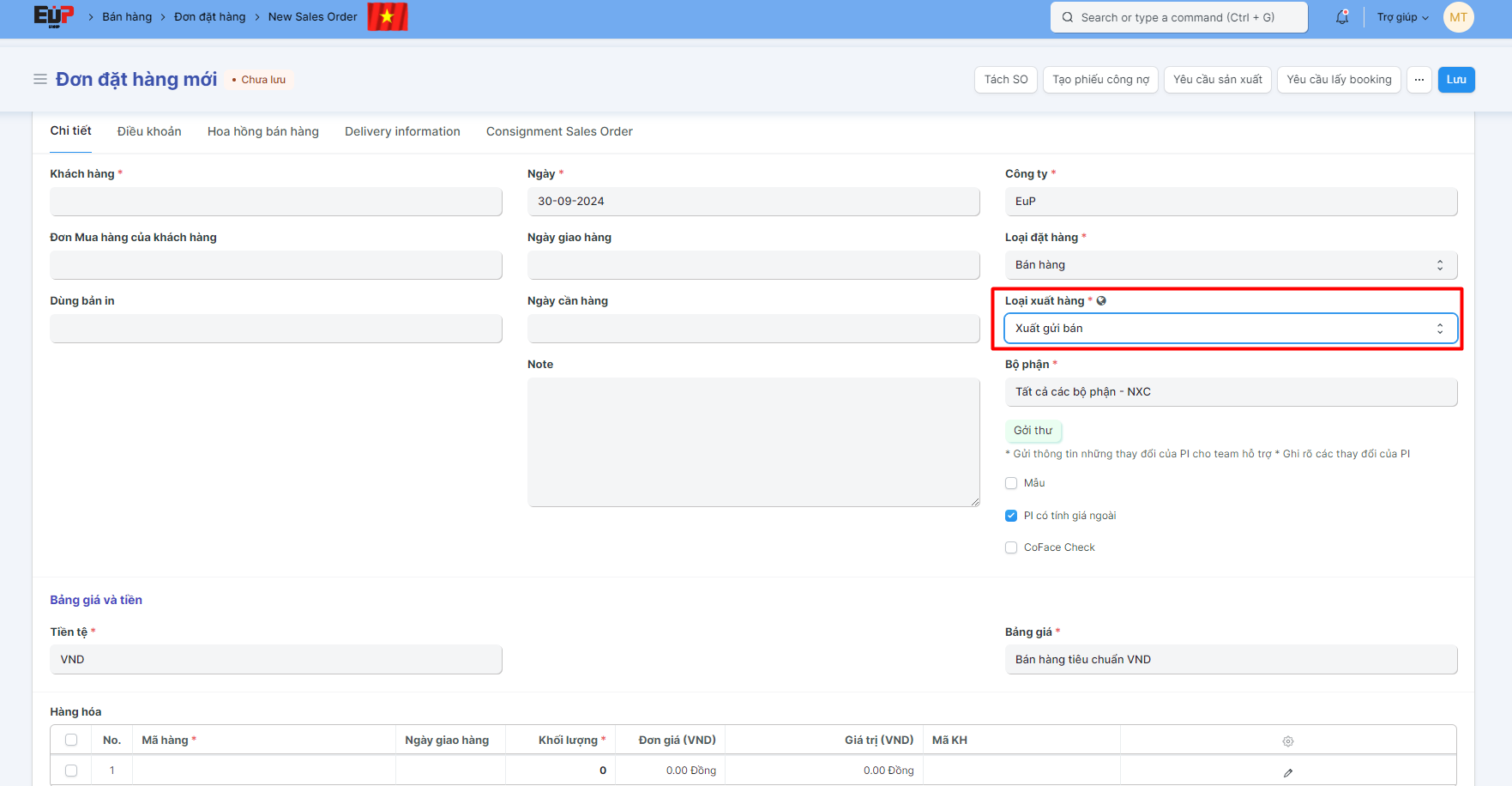Click the table settings gear icon
This screenshot has height=786, width=1512.
(x=1287, y=741)
